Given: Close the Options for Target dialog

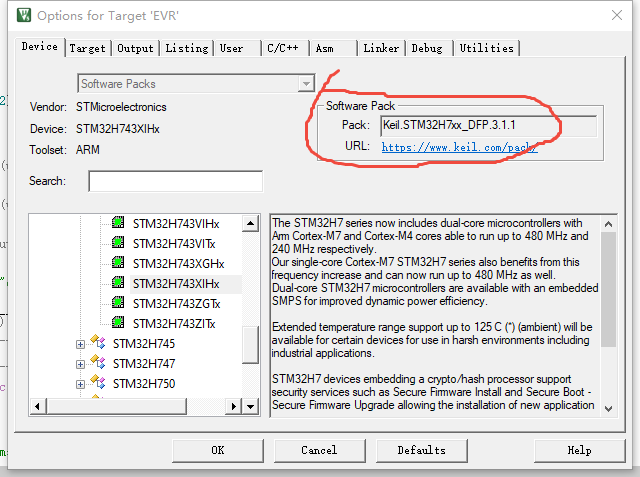Looking at the screenshot, I should 617,16.
